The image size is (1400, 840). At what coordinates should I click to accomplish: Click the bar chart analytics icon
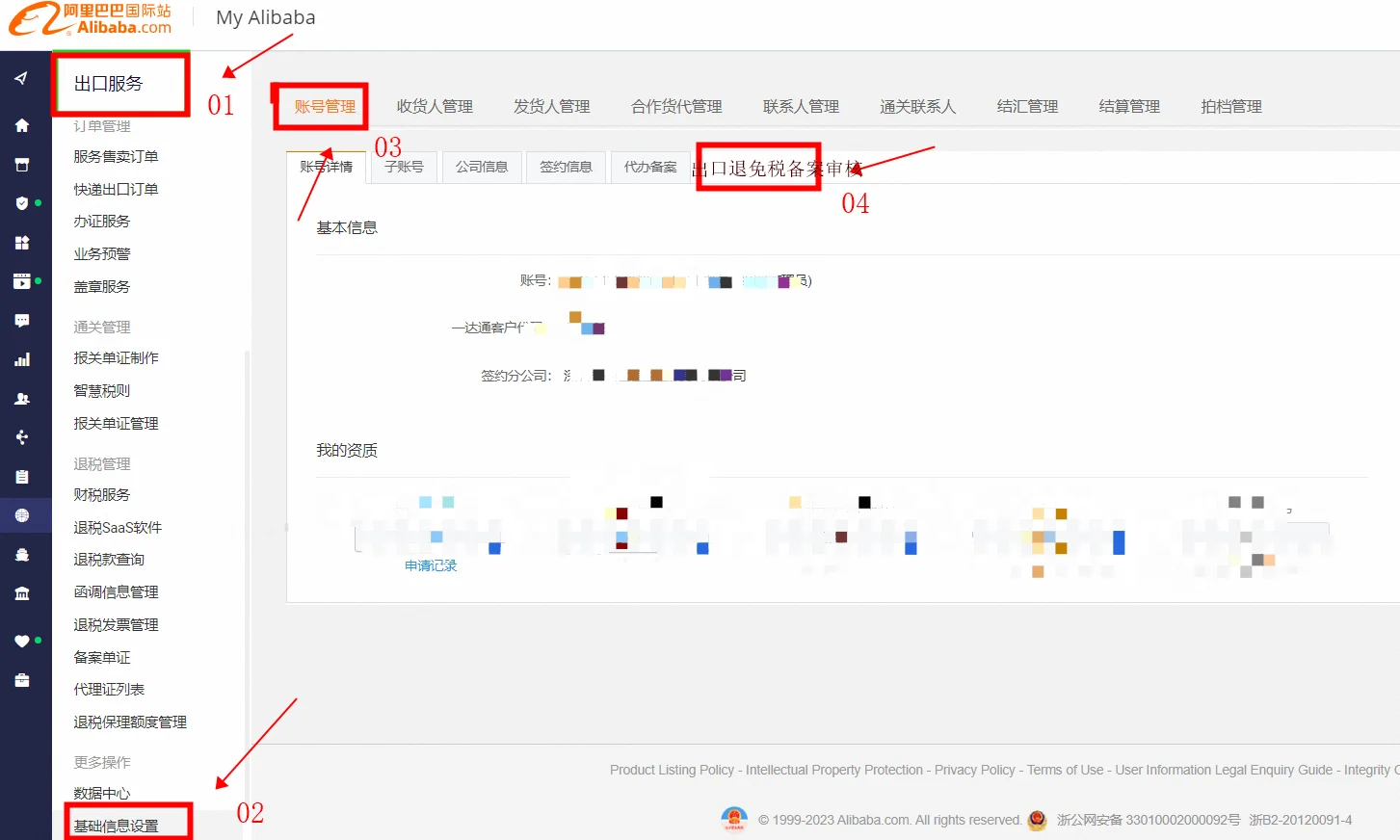pyautogui.click(x=22, y=360)
